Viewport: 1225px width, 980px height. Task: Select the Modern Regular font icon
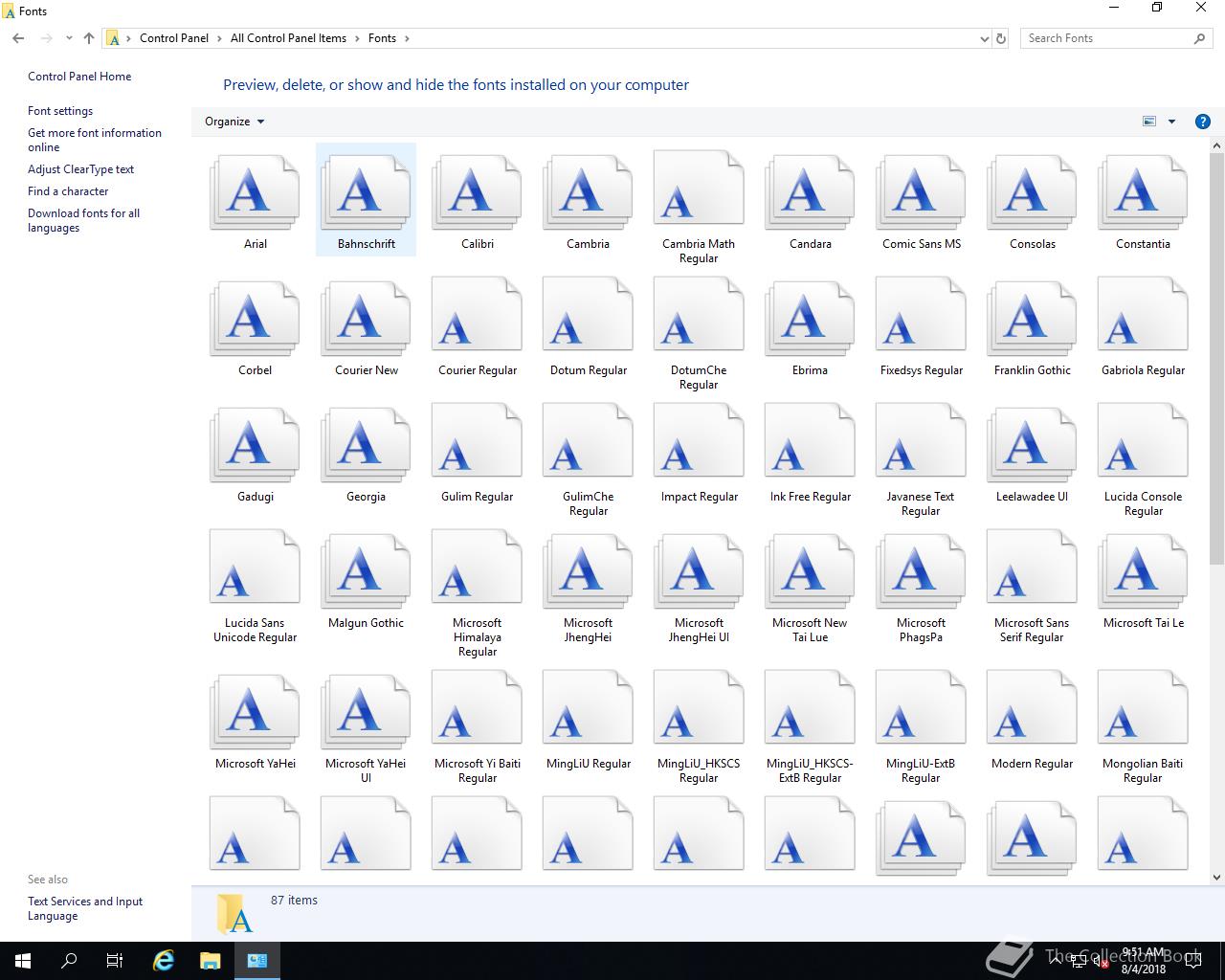1032,708
